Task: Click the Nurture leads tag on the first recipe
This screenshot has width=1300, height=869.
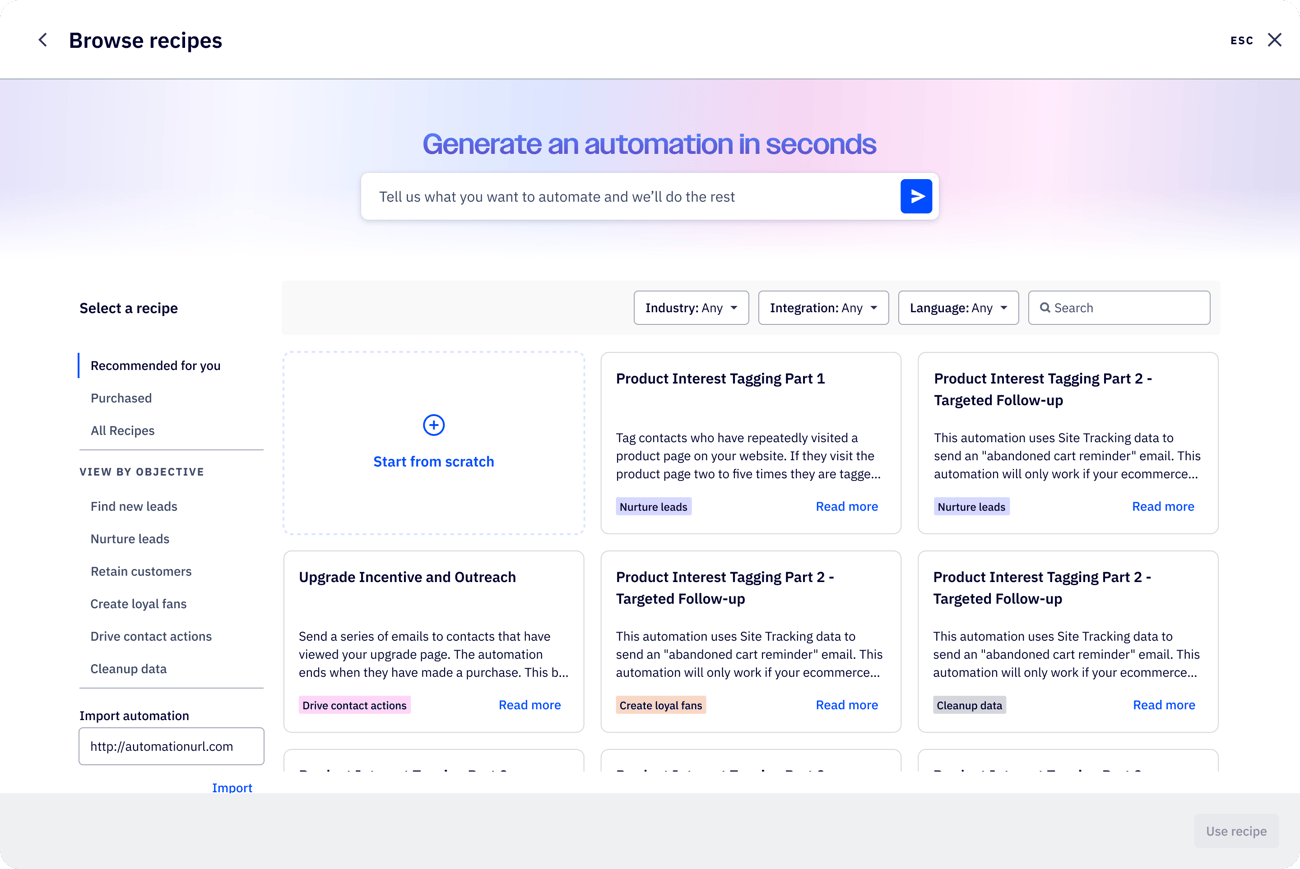Action: pos(653,506)
